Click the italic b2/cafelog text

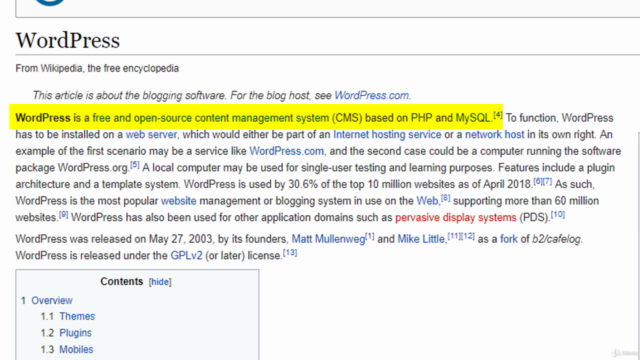[556, 239]
